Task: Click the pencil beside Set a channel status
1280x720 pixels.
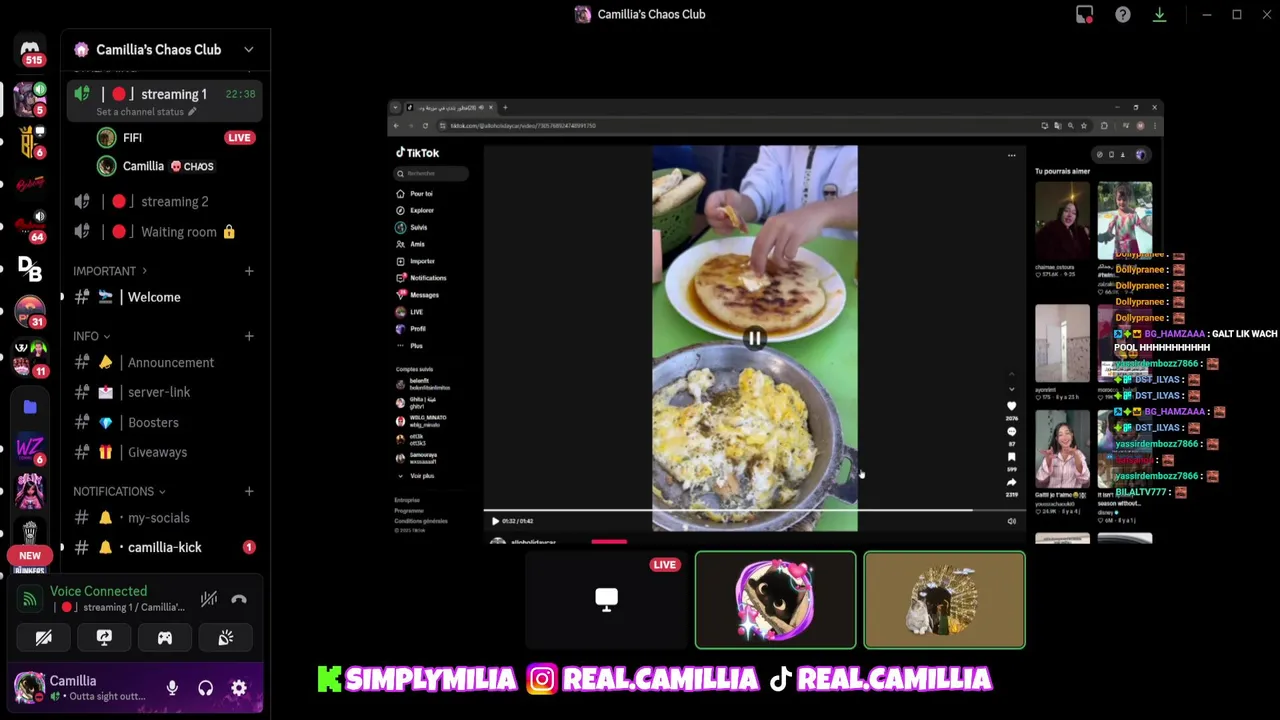Action: (192, 112)
